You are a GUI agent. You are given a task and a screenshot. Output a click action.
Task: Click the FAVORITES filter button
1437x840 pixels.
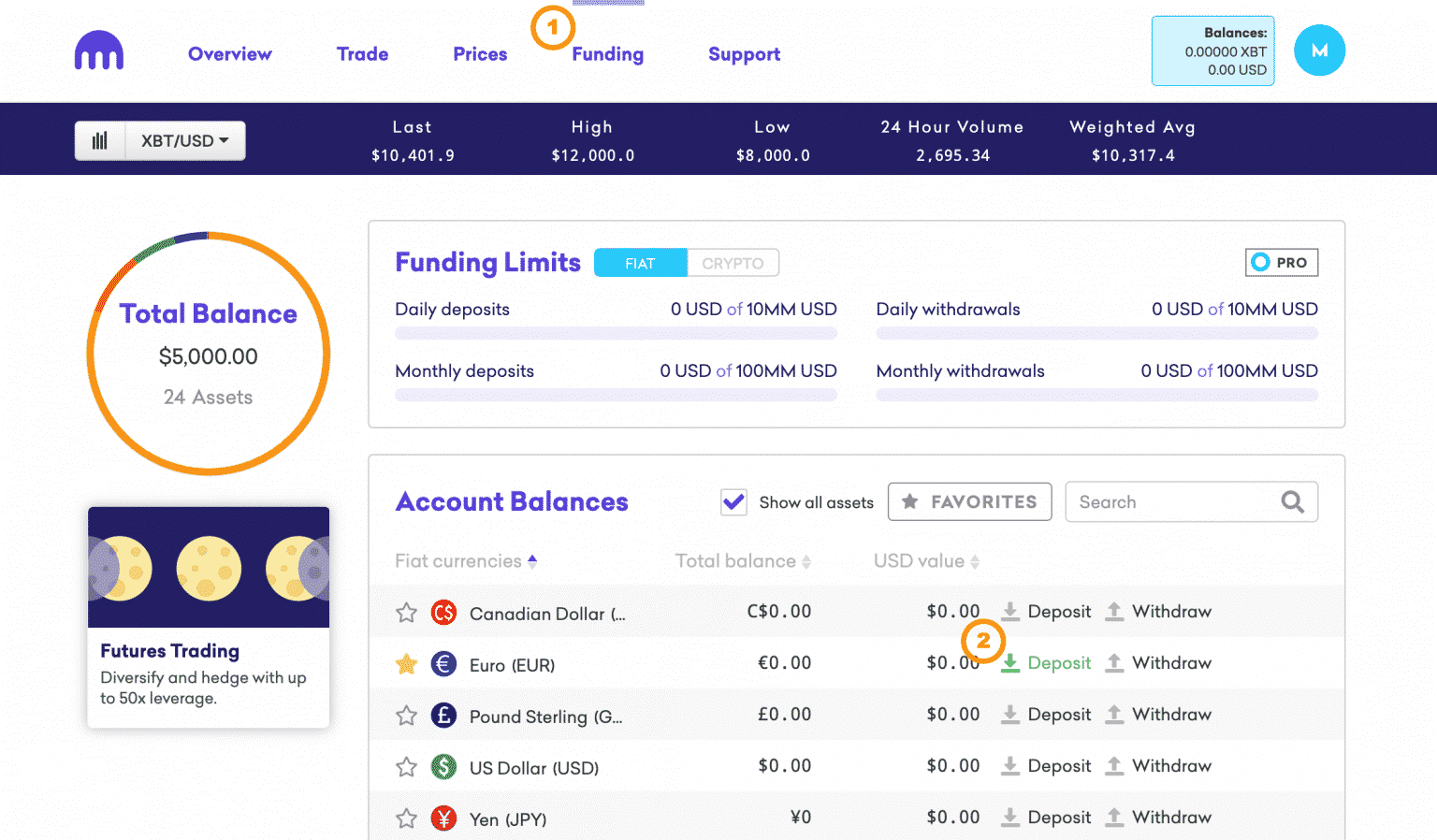tap(969, 501)
